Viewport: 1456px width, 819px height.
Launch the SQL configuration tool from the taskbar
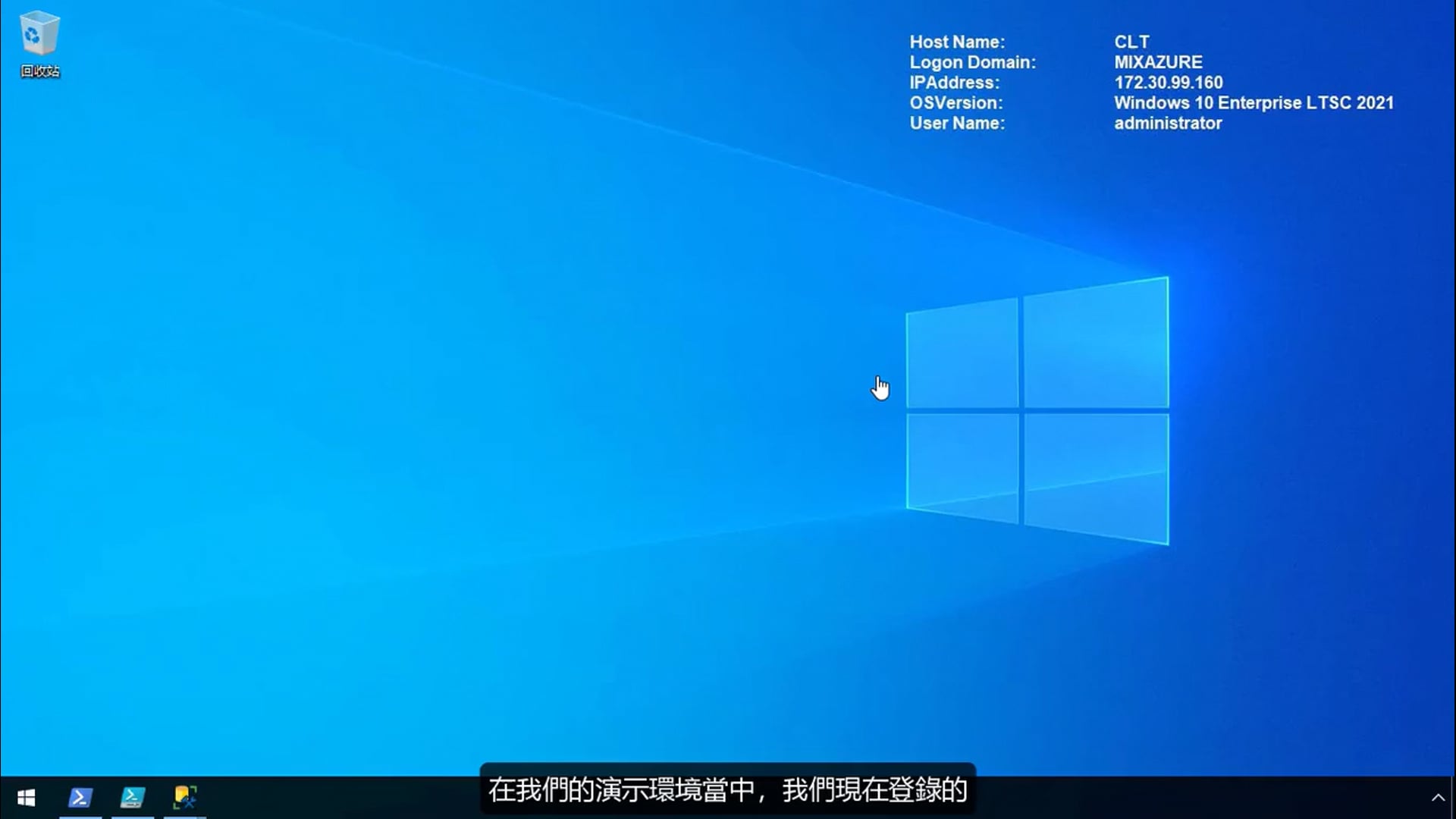[x=184, y=797]
